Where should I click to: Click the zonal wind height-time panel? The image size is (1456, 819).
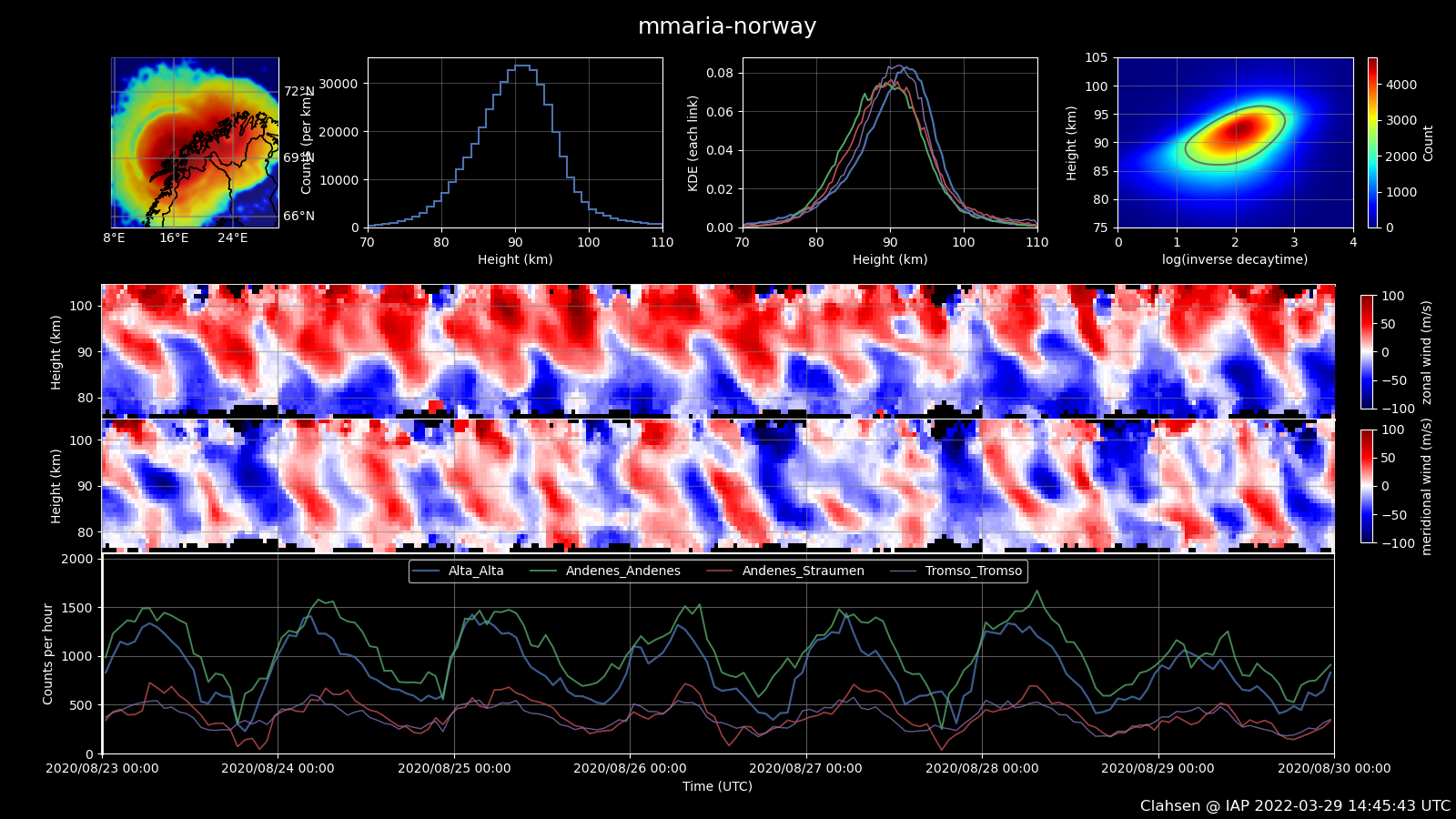click(718, 351)
